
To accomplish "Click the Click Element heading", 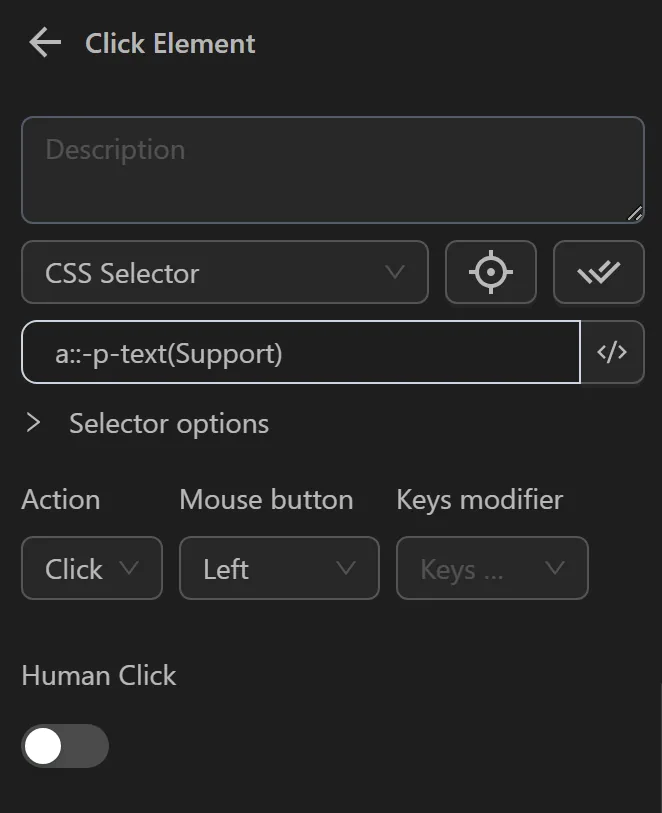I will (170, 43).
